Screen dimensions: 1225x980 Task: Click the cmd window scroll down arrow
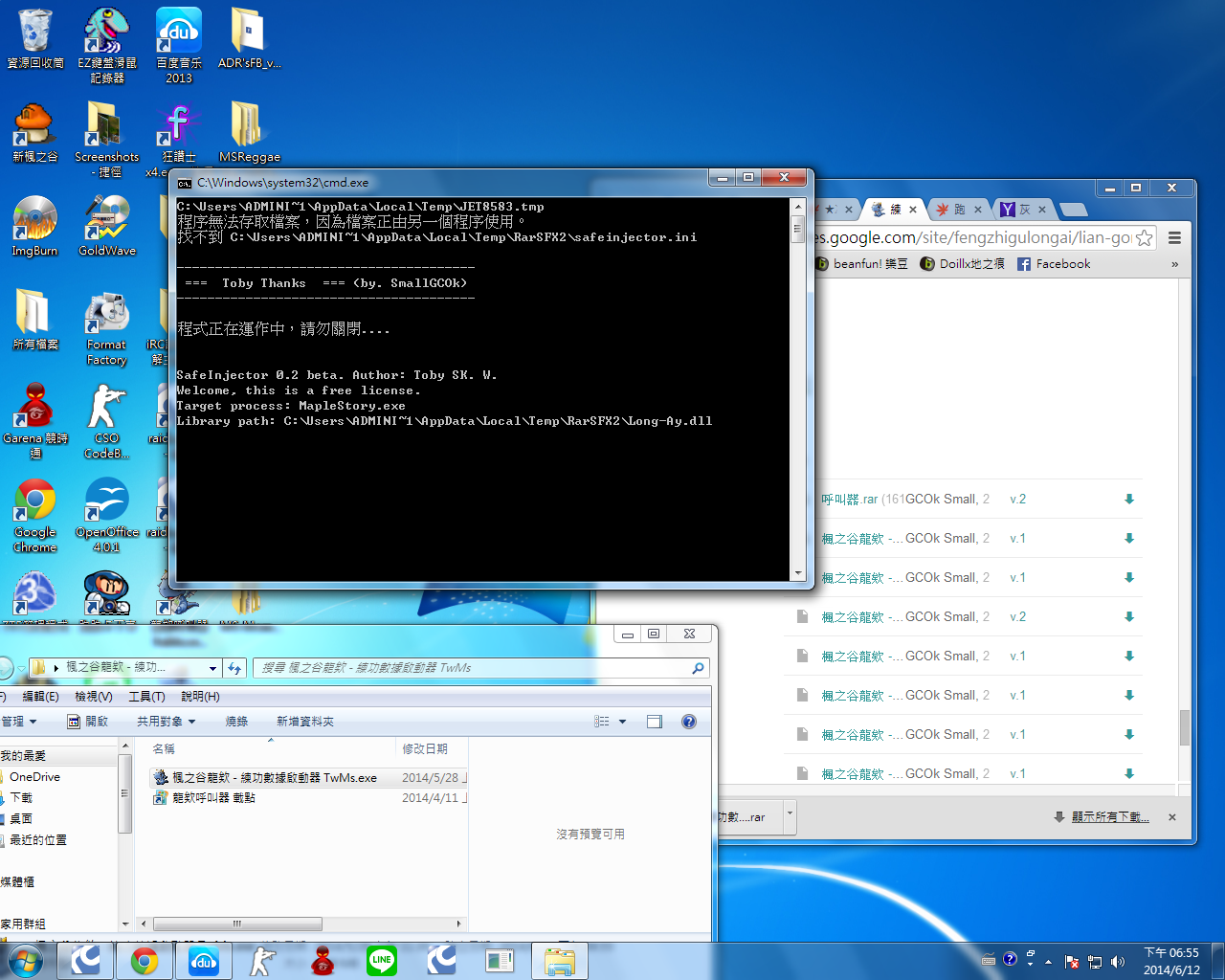pyautogui.click(x=797, y=573)
